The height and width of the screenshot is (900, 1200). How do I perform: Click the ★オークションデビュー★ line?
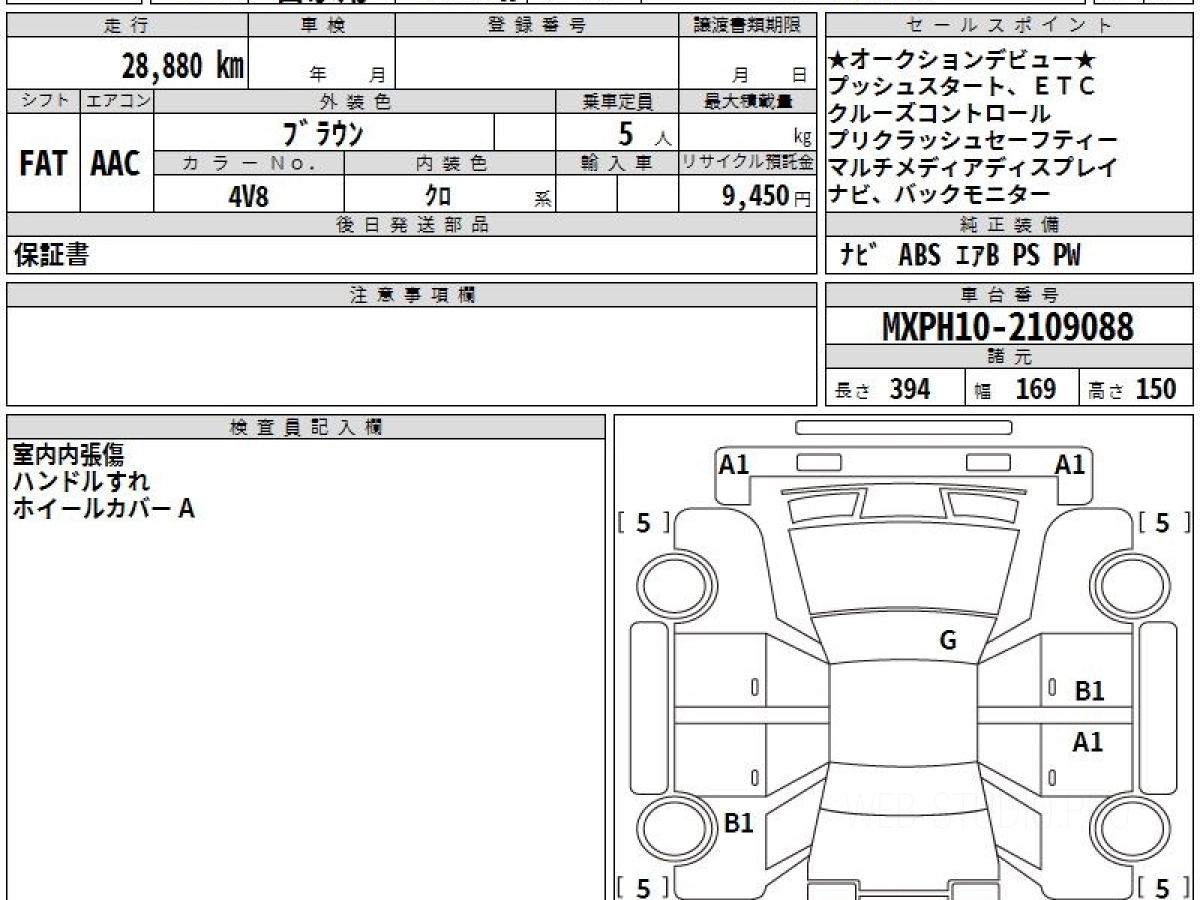coord(963,60)
